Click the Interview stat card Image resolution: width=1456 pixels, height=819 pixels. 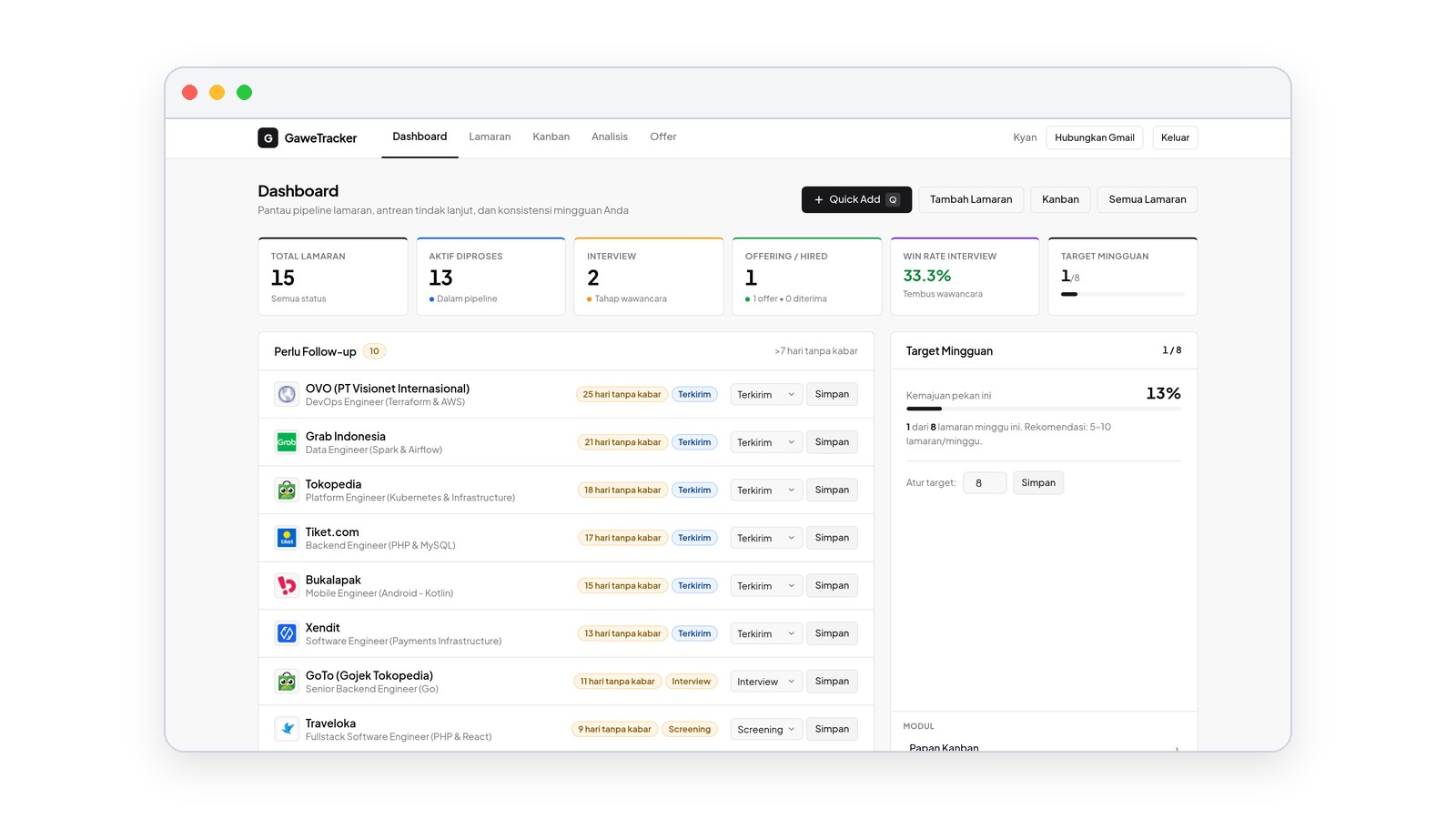pyautogui.click(x=649, y=277)
